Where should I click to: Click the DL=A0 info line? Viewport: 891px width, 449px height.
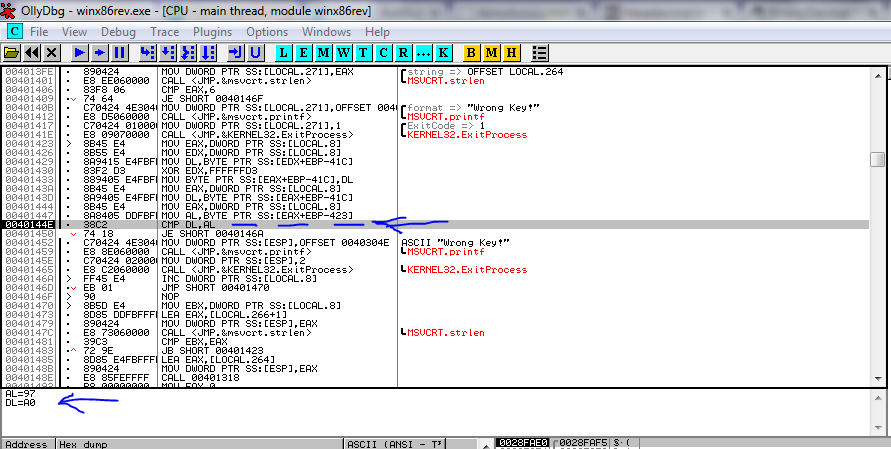[20, 402]
